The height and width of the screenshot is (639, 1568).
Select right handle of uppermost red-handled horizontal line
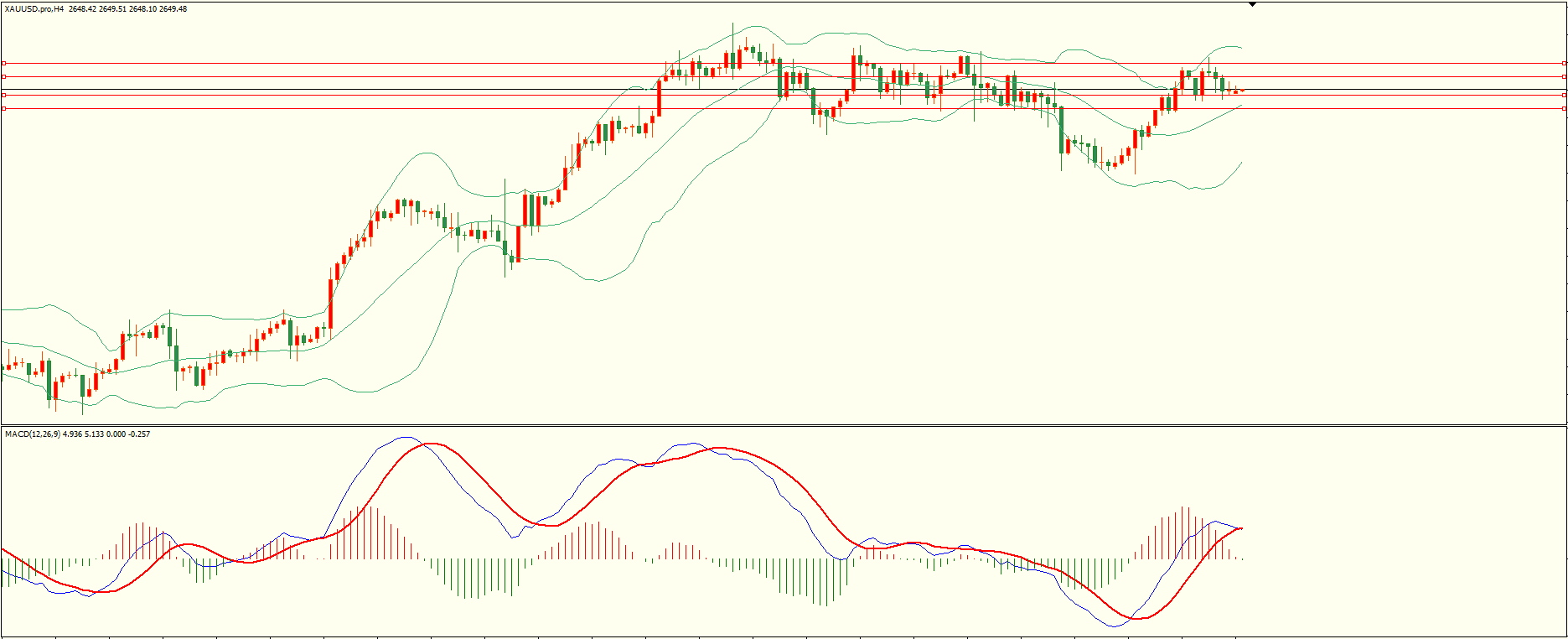(1565, 63)
